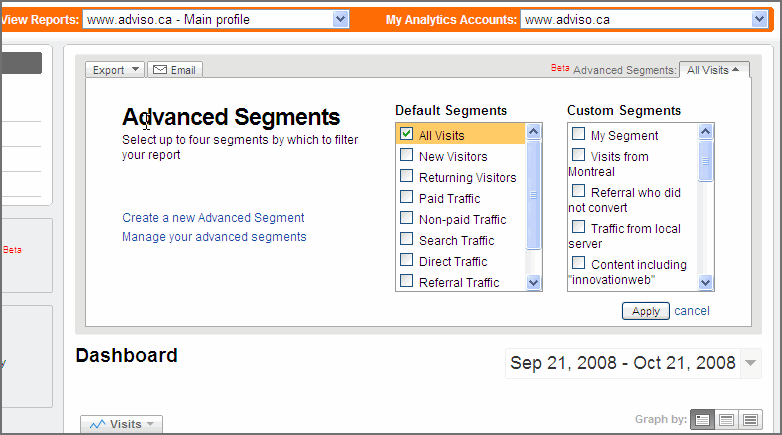Select the last Graph by view icon
Image resolution: width=782 pixels, height=435 pixels.
750,420
